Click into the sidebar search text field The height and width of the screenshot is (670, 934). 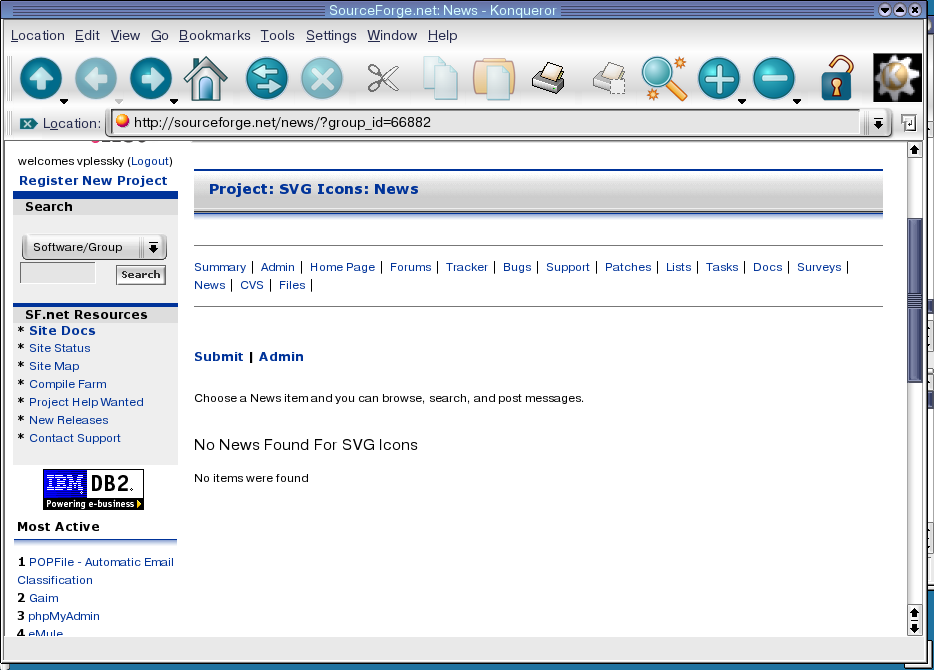point(58,273)
